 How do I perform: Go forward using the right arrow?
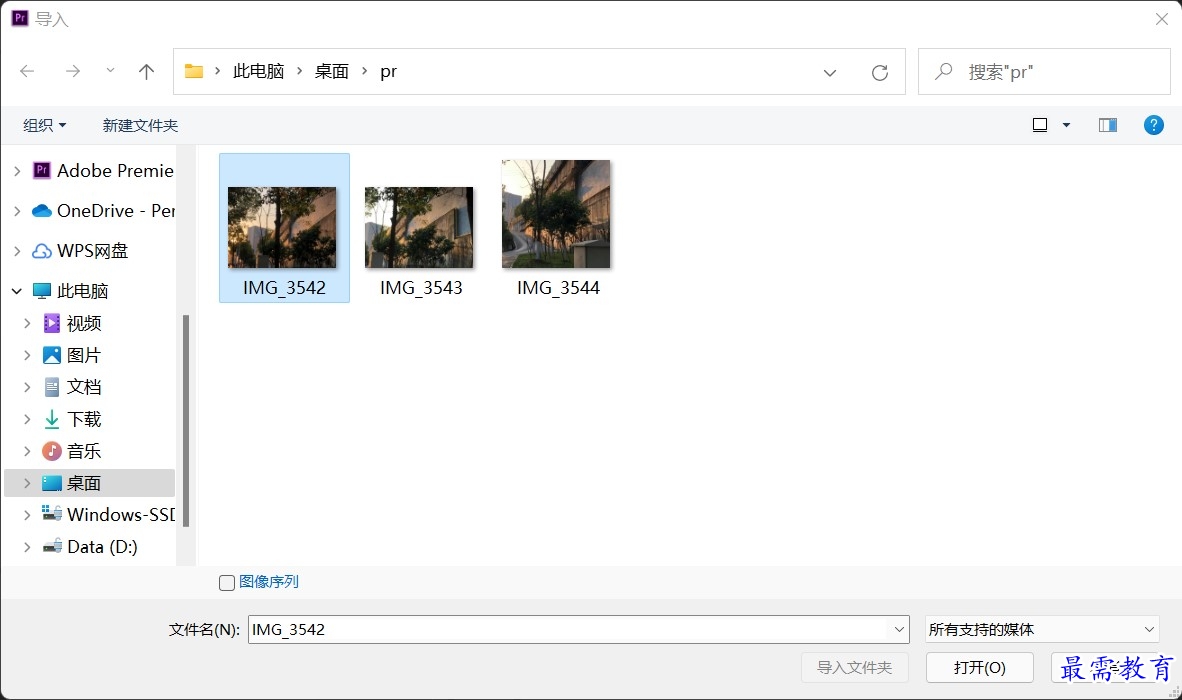pos(72,72)
